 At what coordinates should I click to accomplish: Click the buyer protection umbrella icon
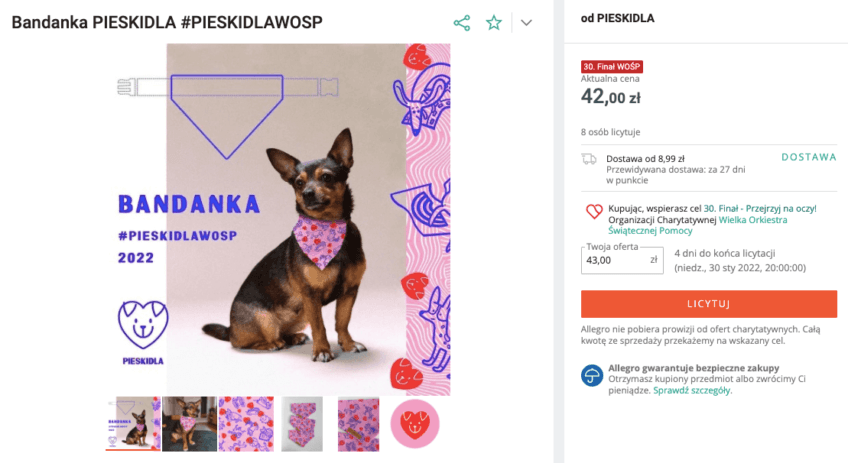(x=592, y=376)
